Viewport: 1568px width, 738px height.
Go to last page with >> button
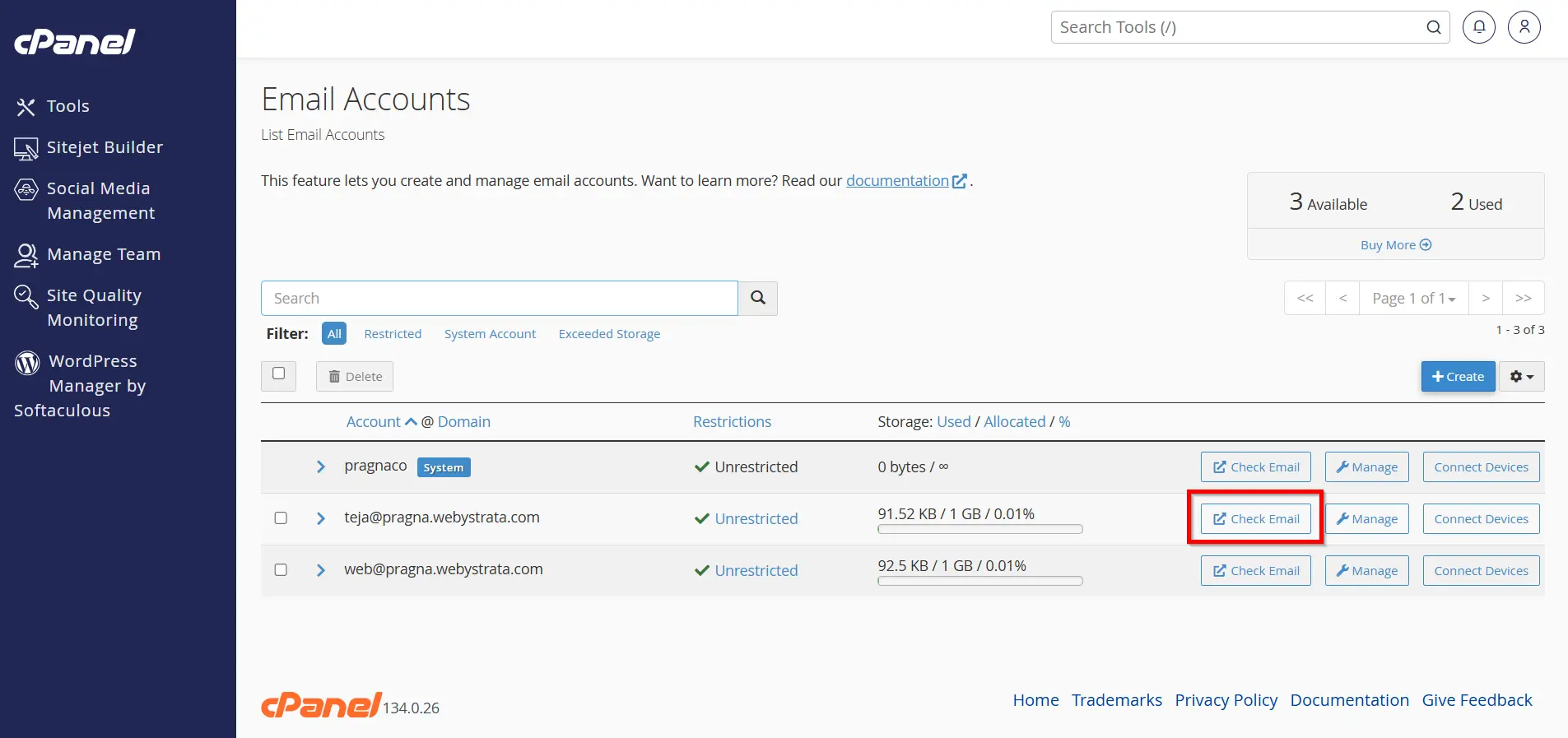coord(1524,298)
